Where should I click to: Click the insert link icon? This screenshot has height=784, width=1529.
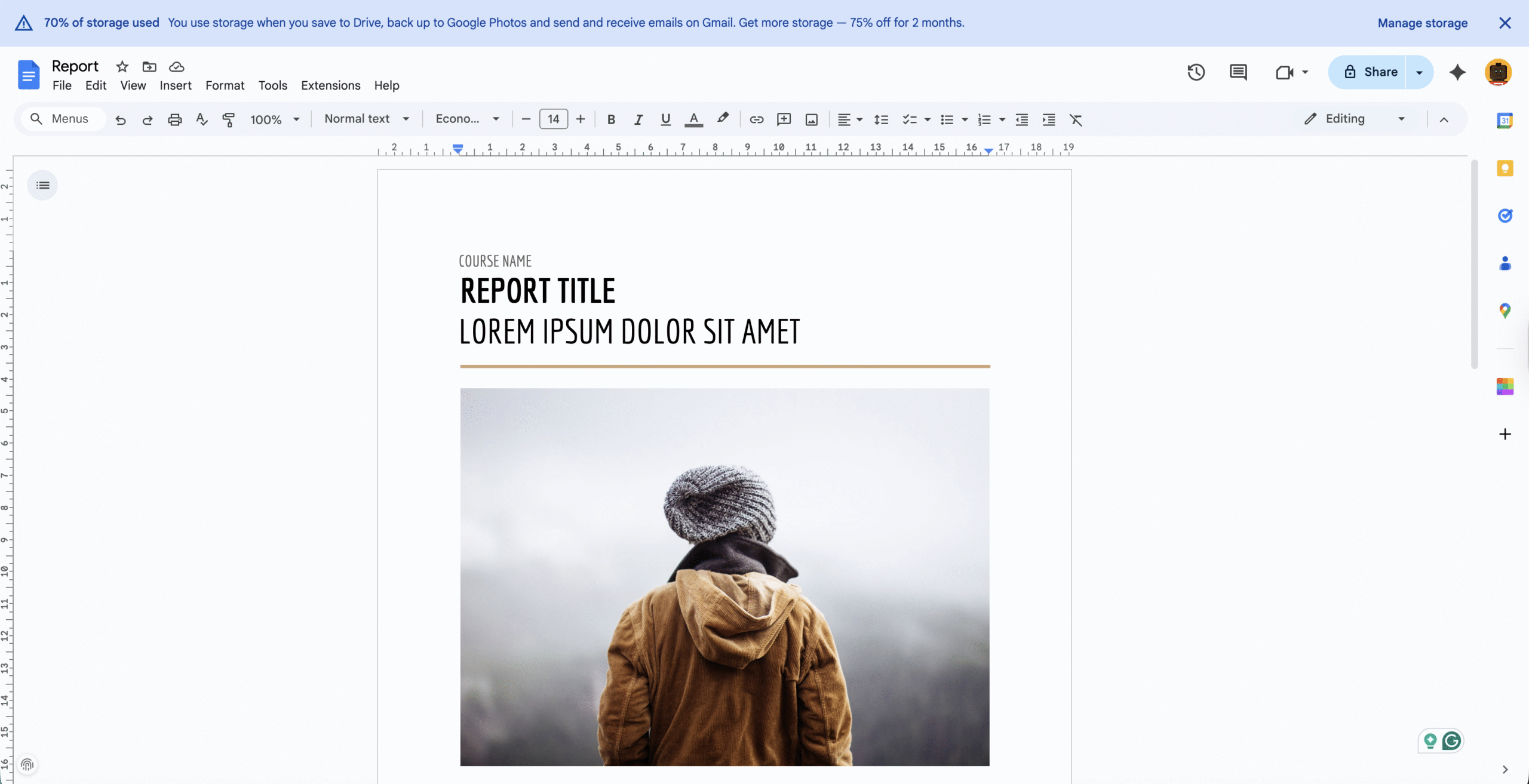(x=756, y=119)
